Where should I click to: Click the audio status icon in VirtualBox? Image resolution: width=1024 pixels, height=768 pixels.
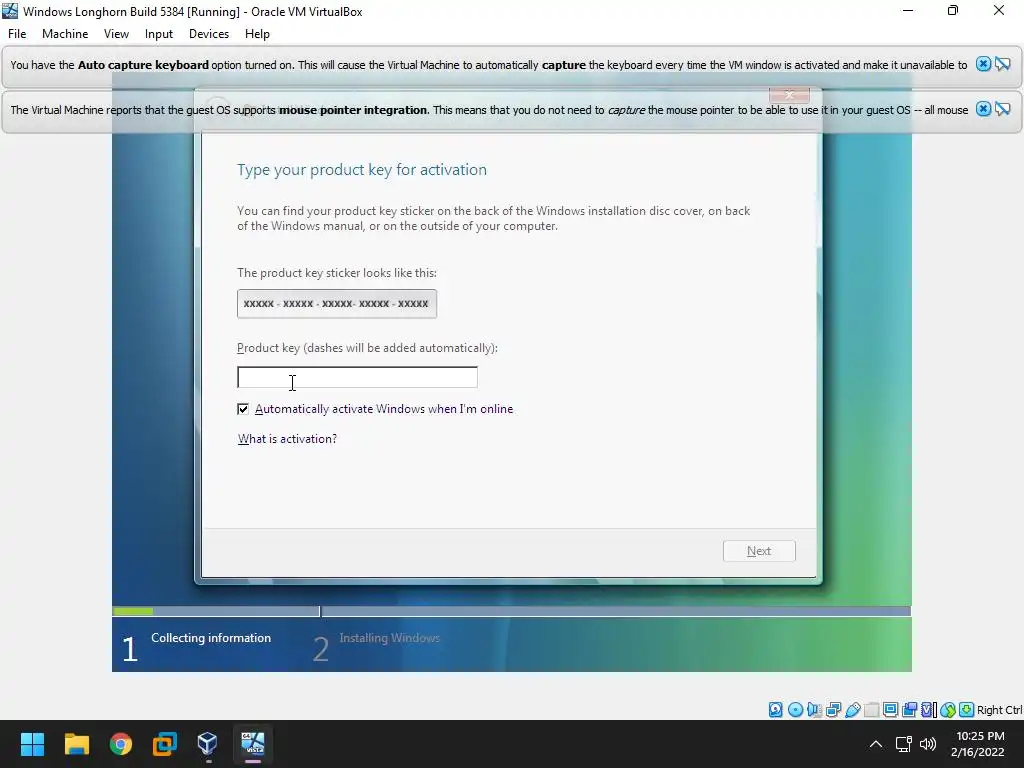814,710
